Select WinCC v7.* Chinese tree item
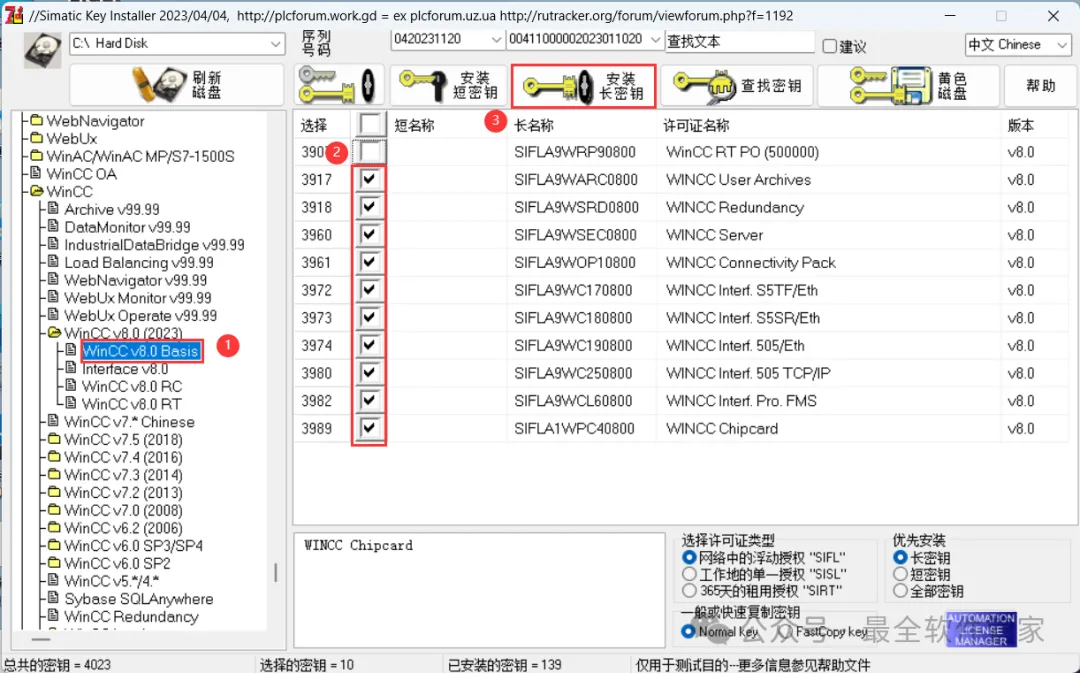The height and width of the screenshot is (673, 1080). point(129,422)
